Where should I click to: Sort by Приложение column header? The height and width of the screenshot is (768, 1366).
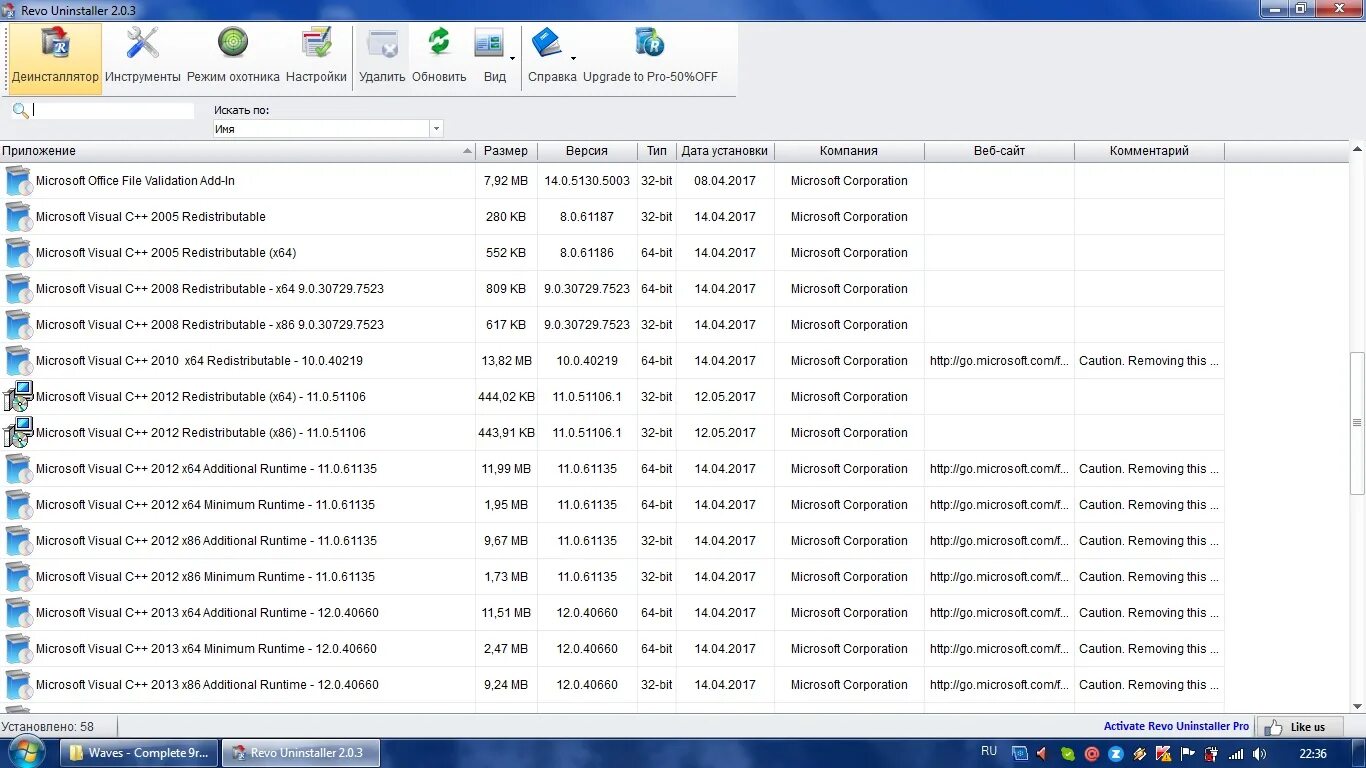[x=238, y=151]
